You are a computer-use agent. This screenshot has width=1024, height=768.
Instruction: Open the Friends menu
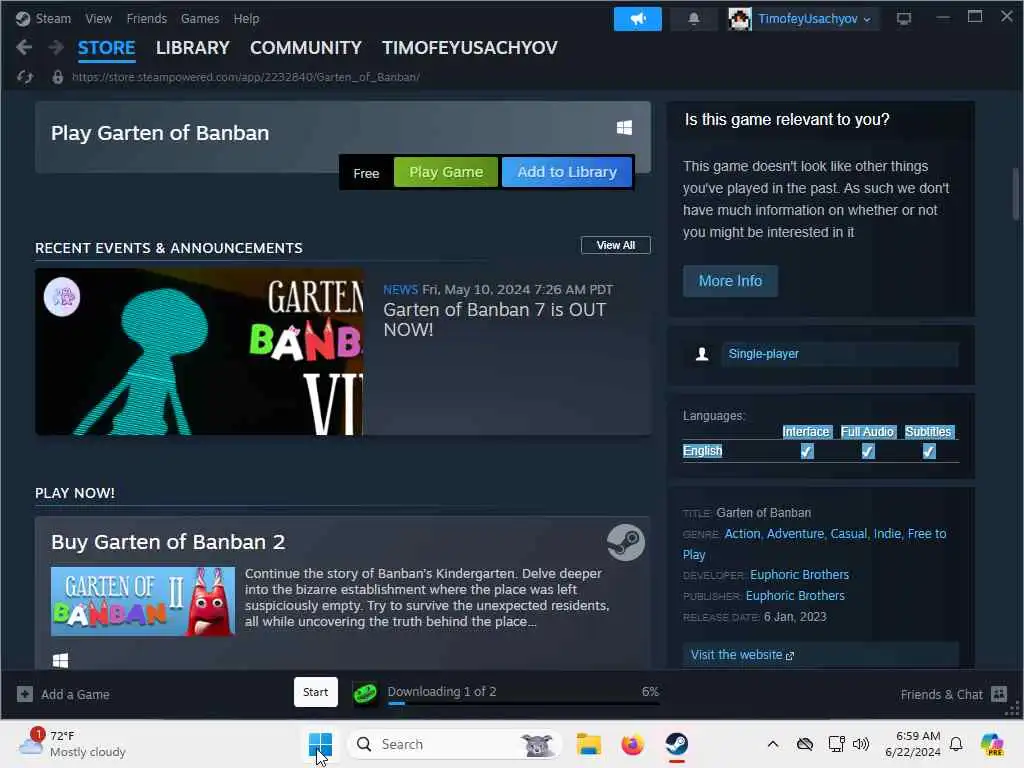[147, 19]
